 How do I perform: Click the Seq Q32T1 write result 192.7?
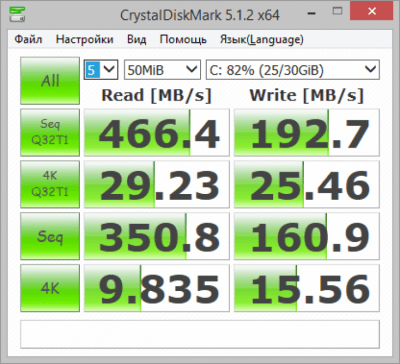[x=307, y=132]
